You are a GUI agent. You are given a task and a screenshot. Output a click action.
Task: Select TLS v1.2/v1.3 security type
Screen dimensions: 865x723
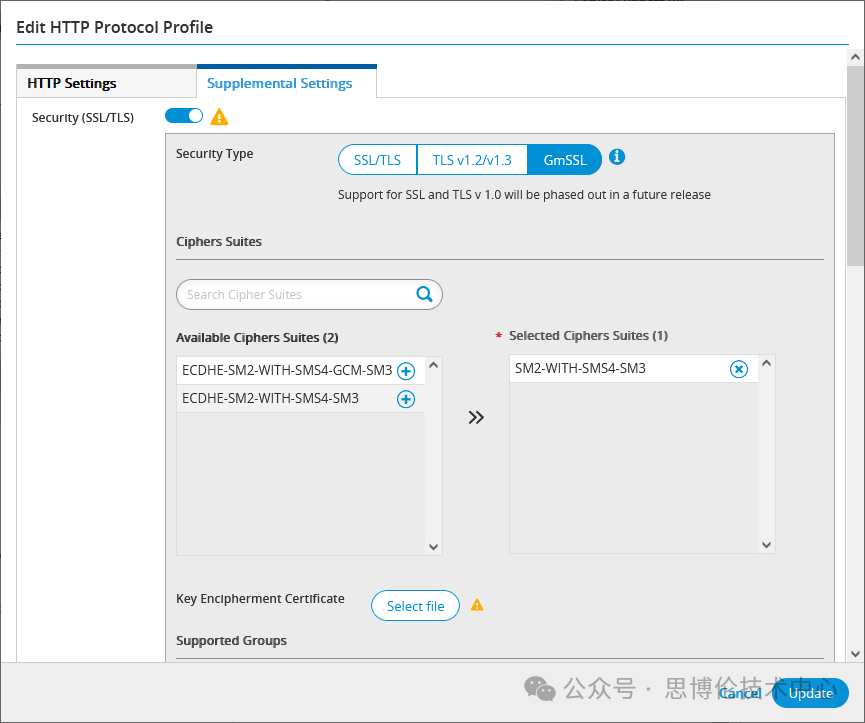click(x=472, y=160)
